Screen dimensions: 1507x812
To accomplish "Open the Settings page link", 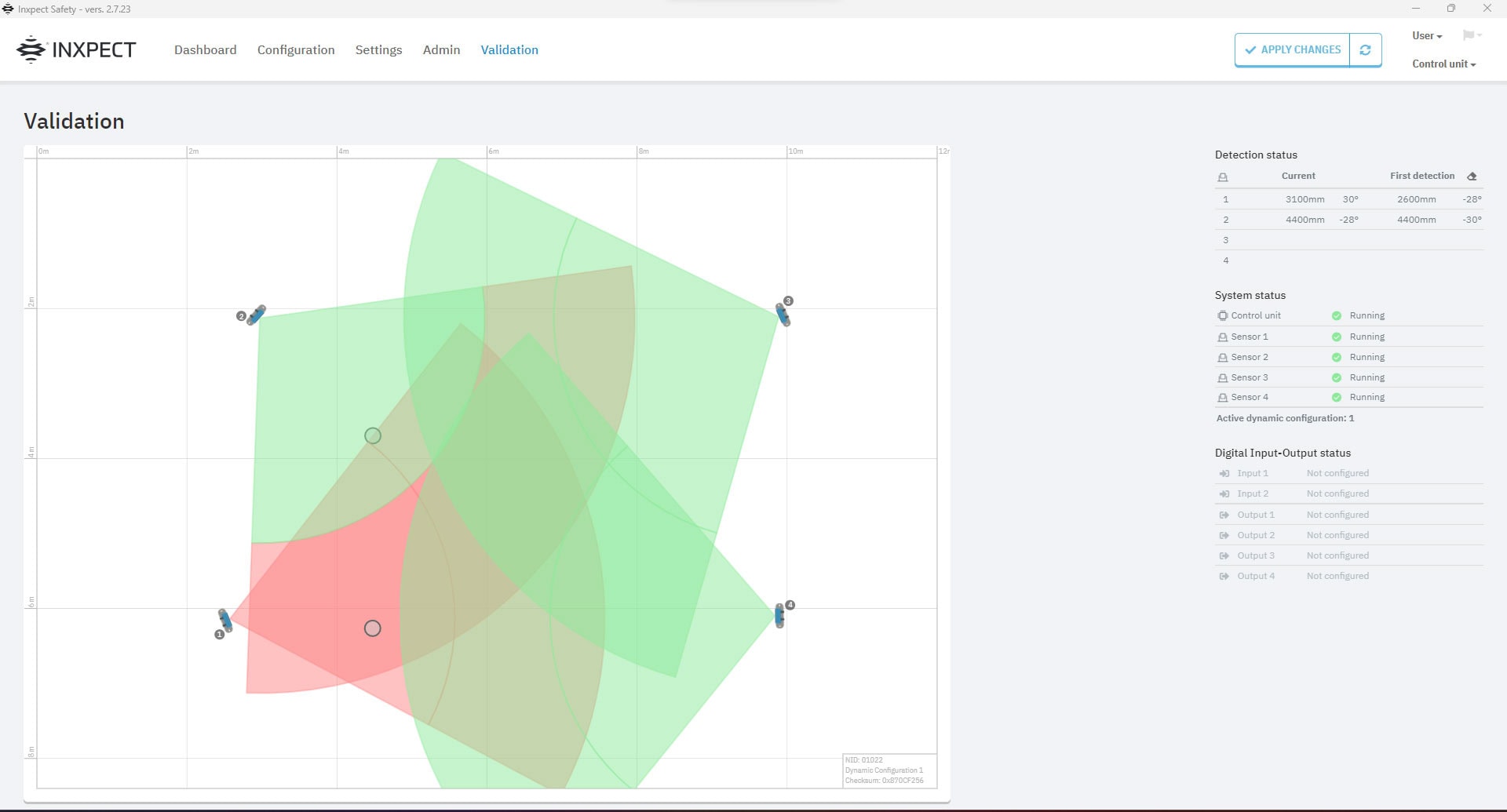I will click(x=378, y=50).
